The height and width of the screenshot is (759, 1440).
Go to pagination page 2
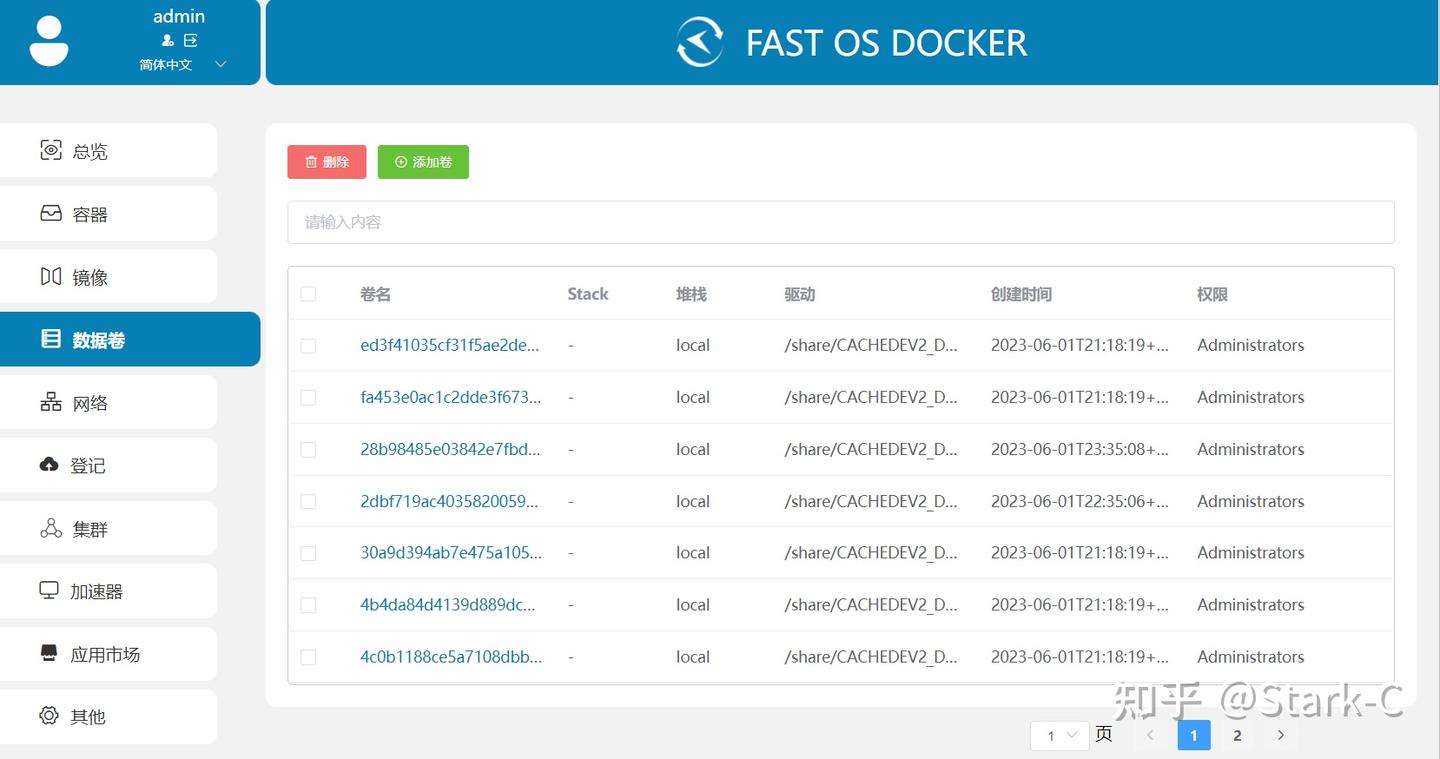pyautogui.click(x=1237, y=735)
